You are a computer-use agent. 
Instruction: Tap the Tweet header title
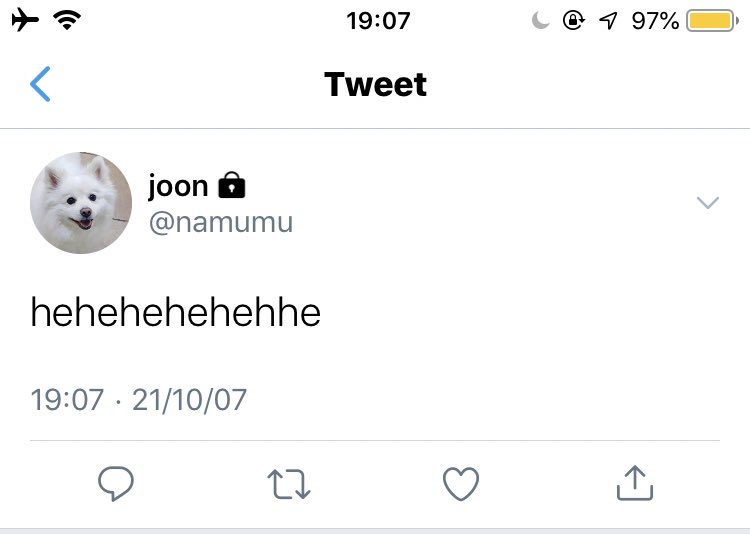[x=375, y=84]
